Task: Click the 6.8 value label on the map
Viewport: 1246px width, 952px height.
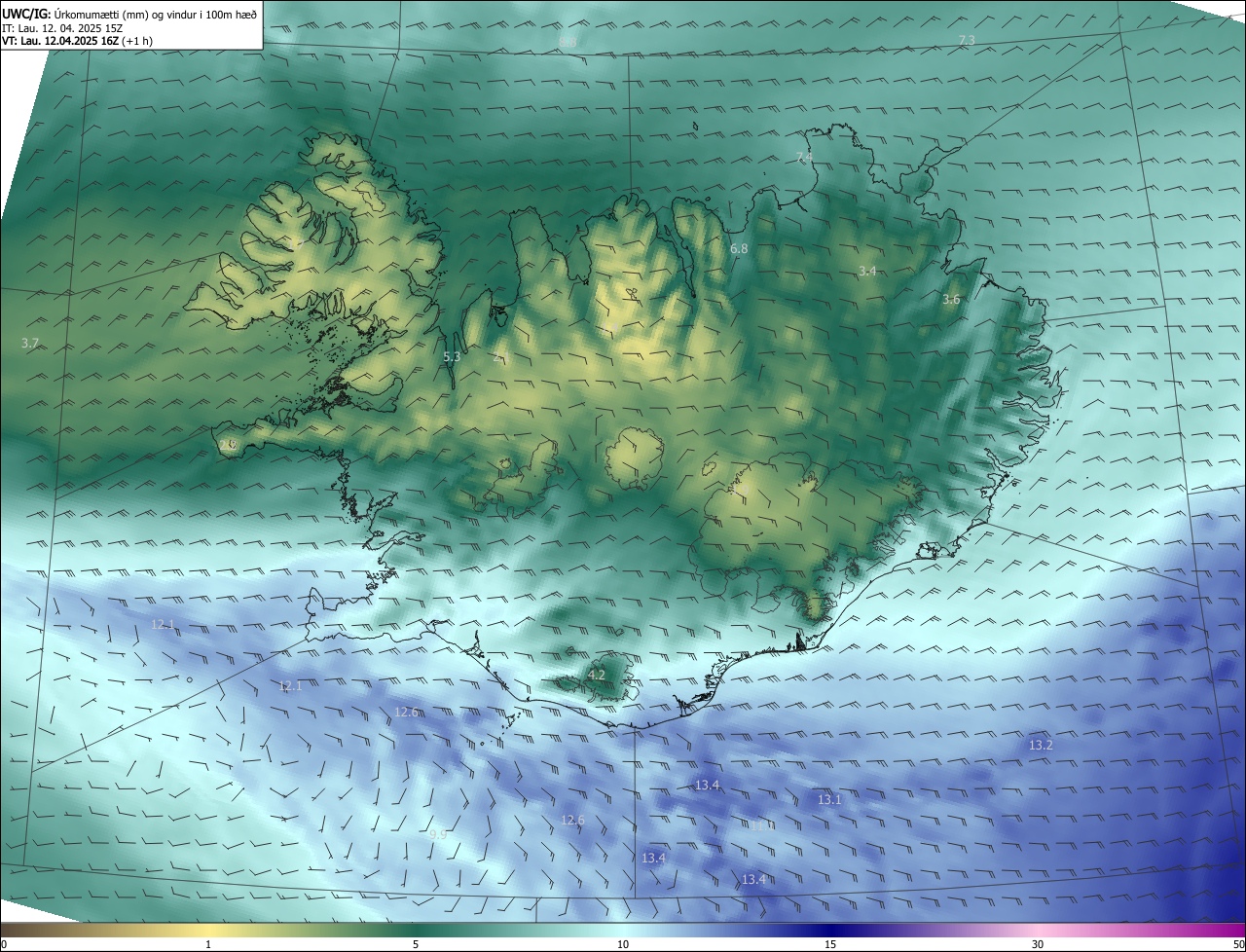Action: (x=739, y=249)
